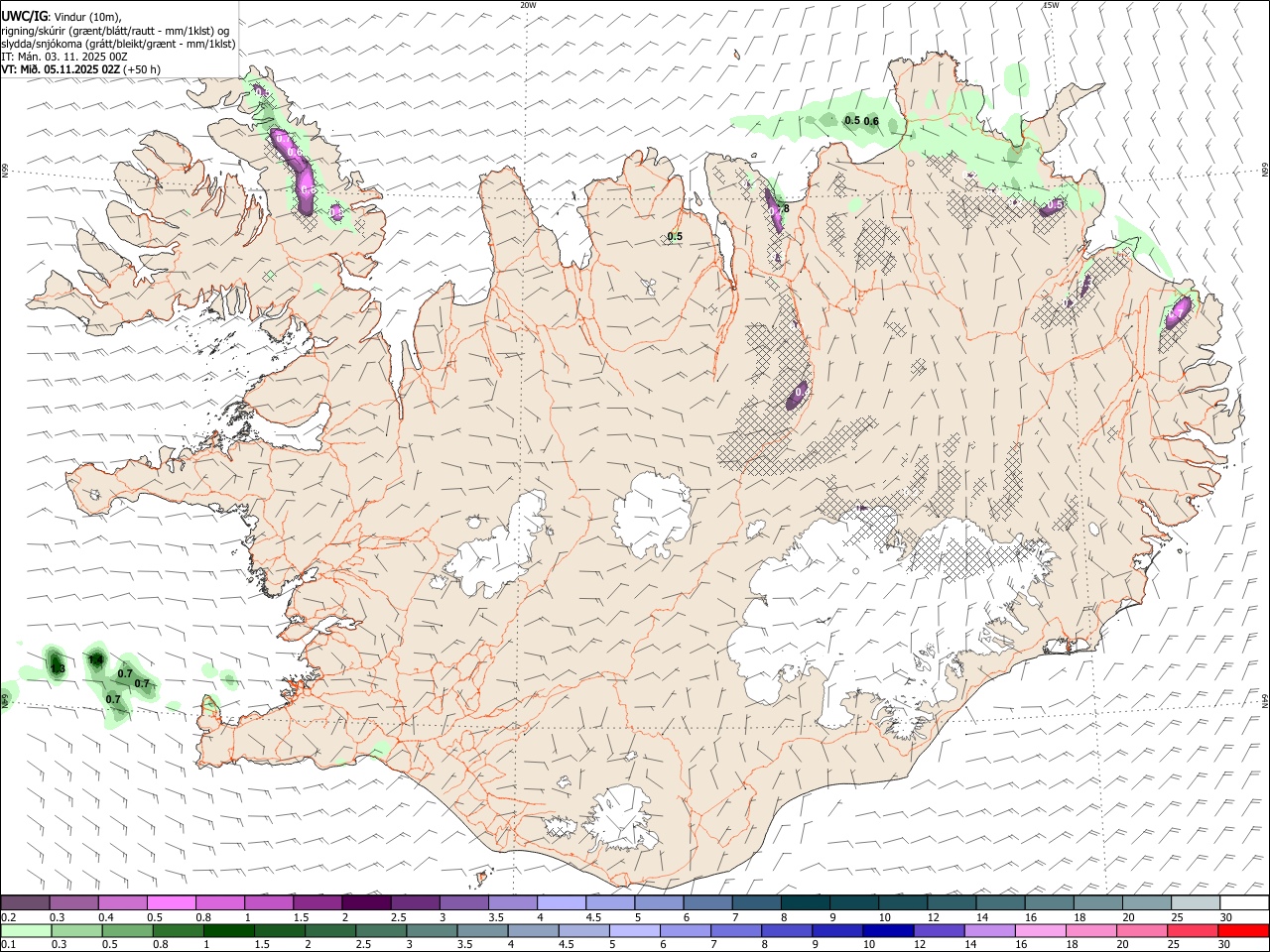
Task: Click dark teal swatch labeled 8 in upper legend
Action: 806,902
